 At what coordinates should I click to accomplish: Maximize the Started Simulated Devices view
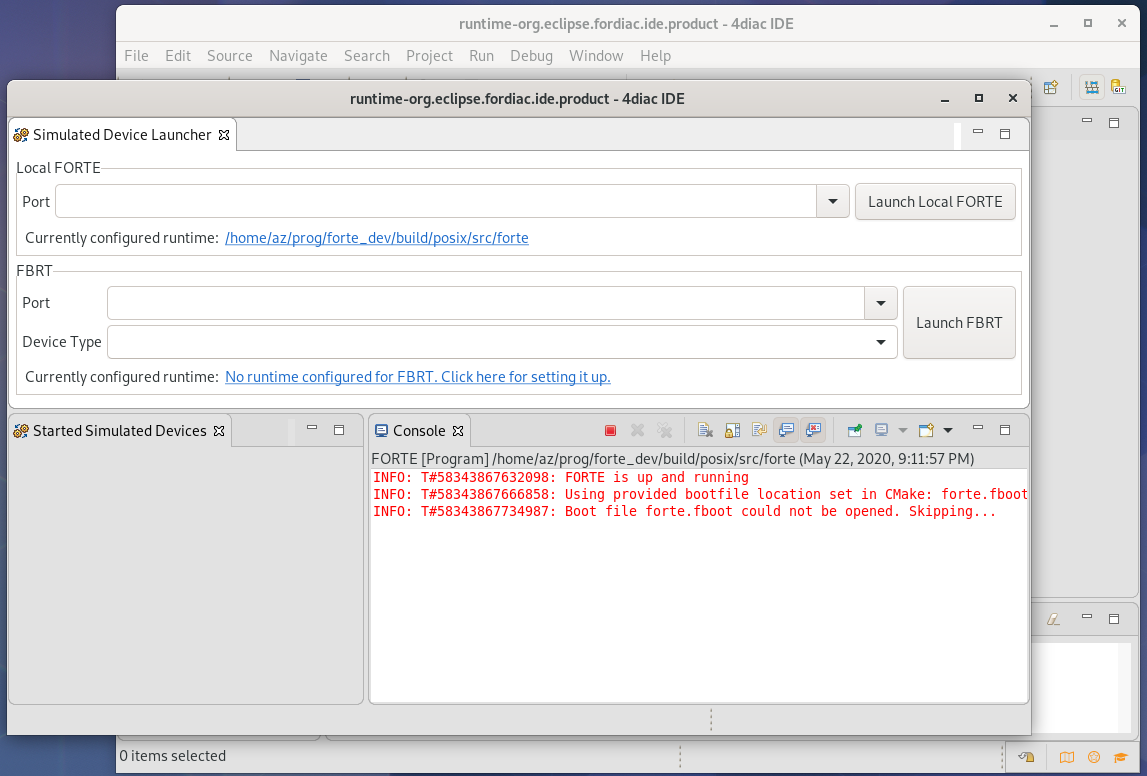click(339, 430)
